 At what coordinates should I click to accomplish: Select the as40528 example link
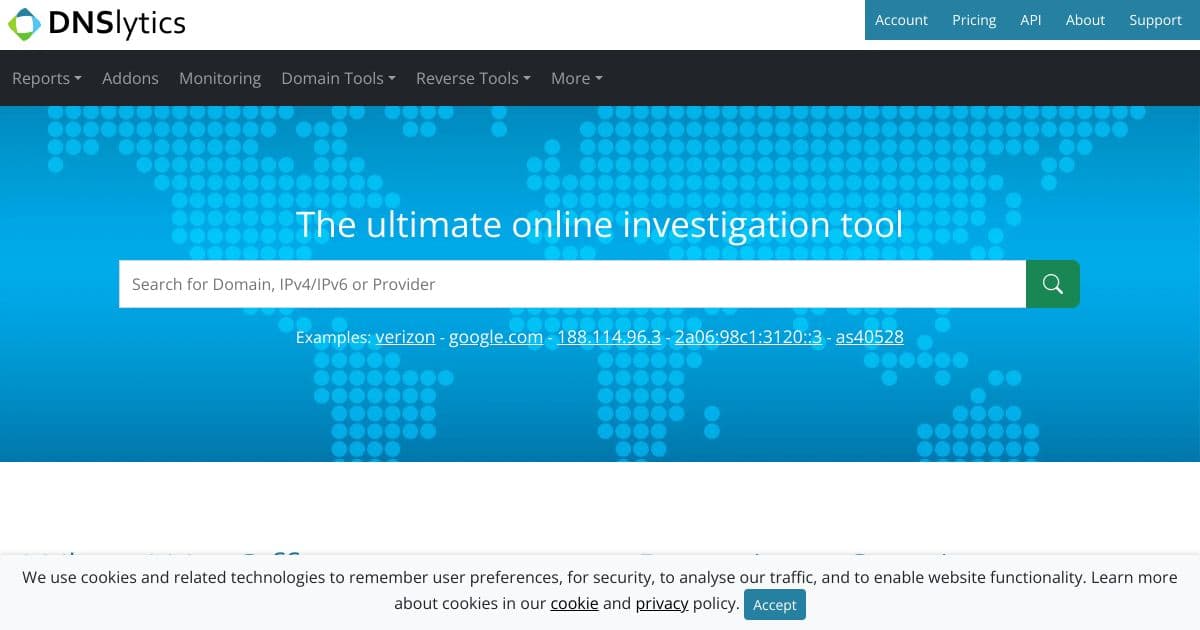coord(869,337)
